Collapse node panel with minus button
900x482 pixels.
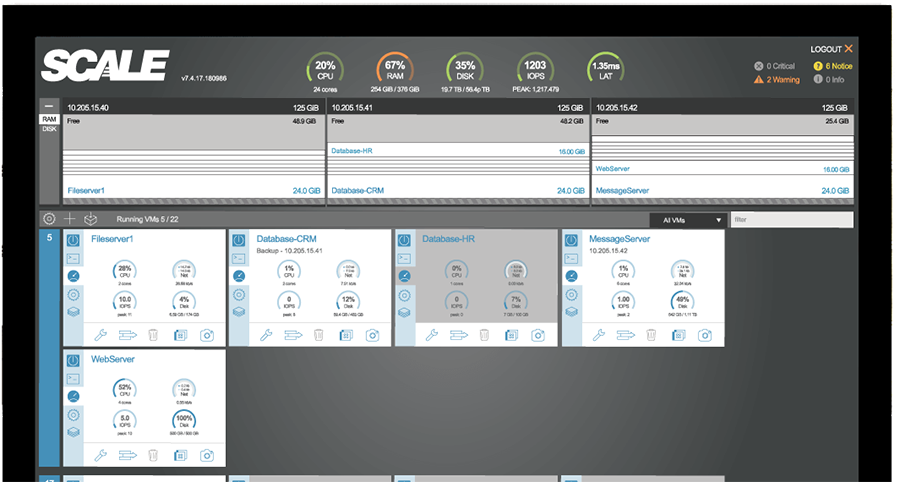[x=49, y=106]
